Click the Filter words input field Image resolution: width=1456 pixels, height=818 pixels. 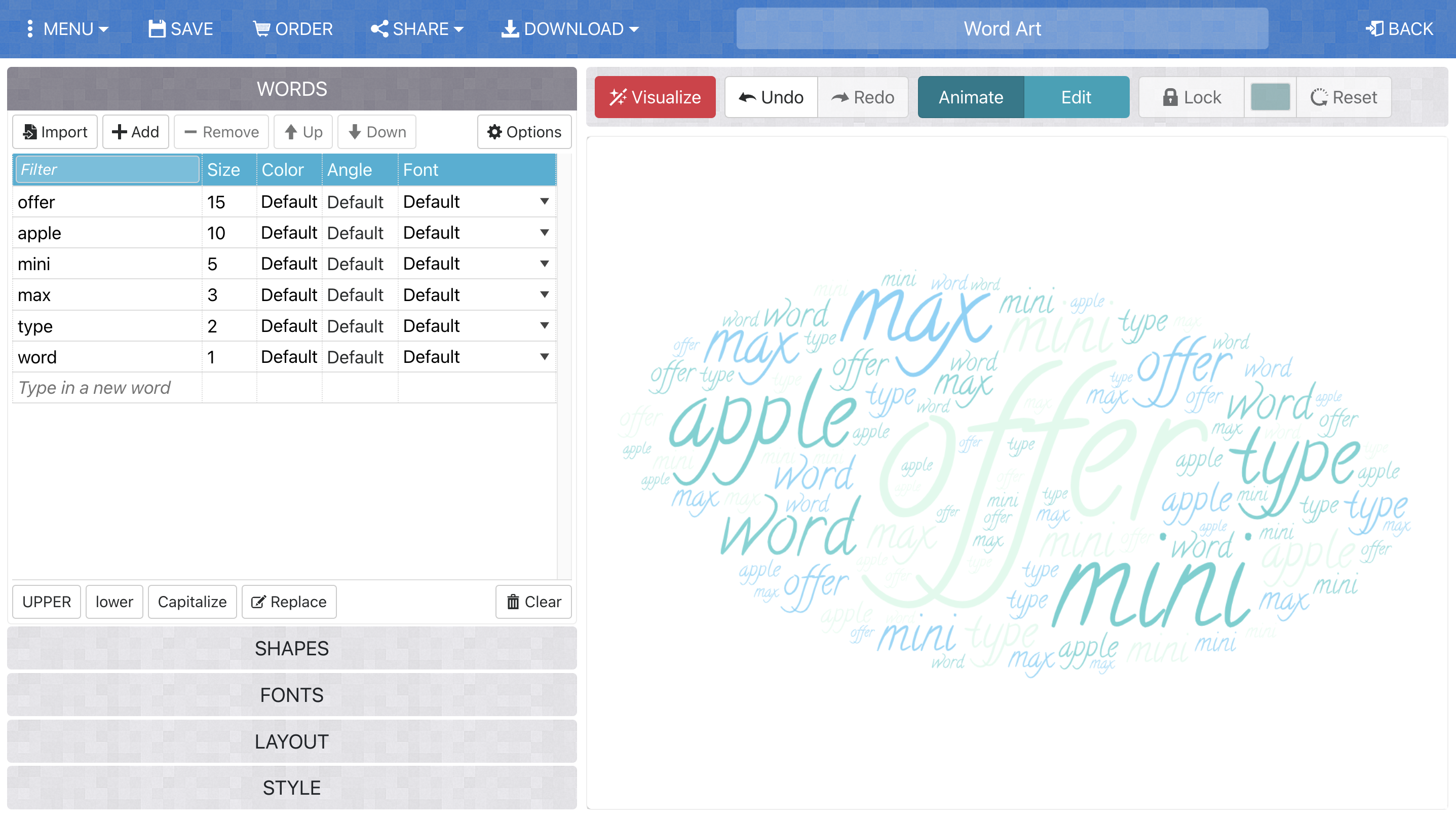pyautogui.click(x=107, y=170)
